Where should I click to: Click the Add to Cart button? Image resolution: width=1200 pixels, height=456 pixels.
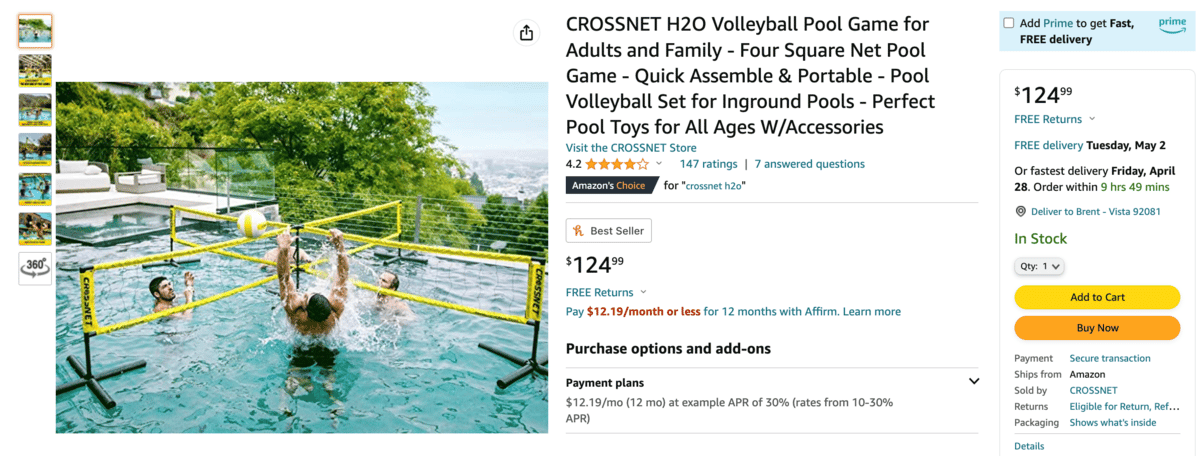coord(1097,297)
